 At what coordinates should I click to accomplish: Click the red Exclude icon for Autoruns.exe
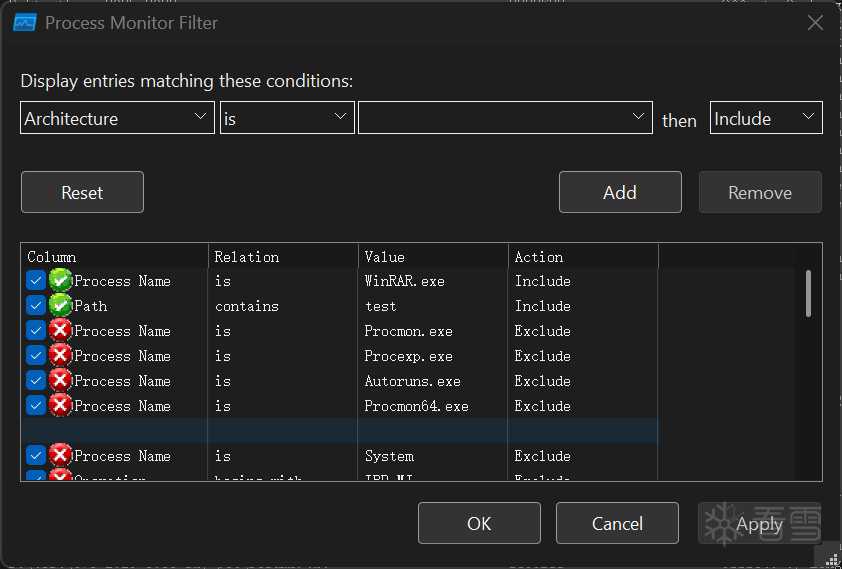[60, 381]
